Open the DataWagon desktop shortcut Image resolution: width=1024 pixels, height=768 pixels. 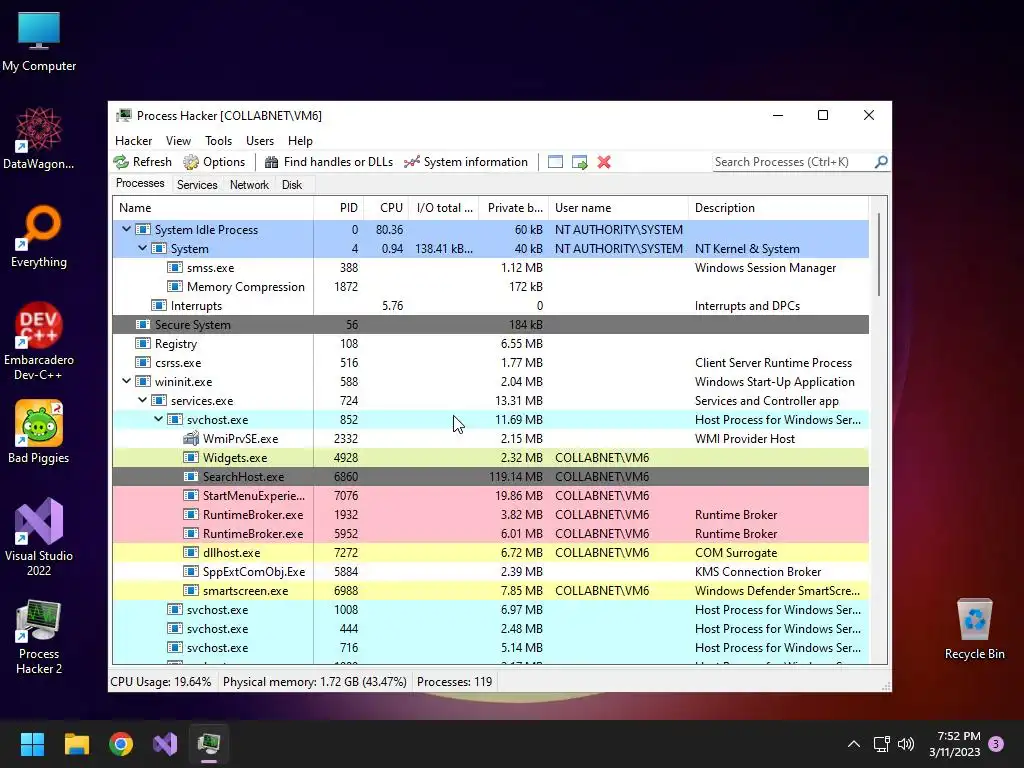coord(39,138)
